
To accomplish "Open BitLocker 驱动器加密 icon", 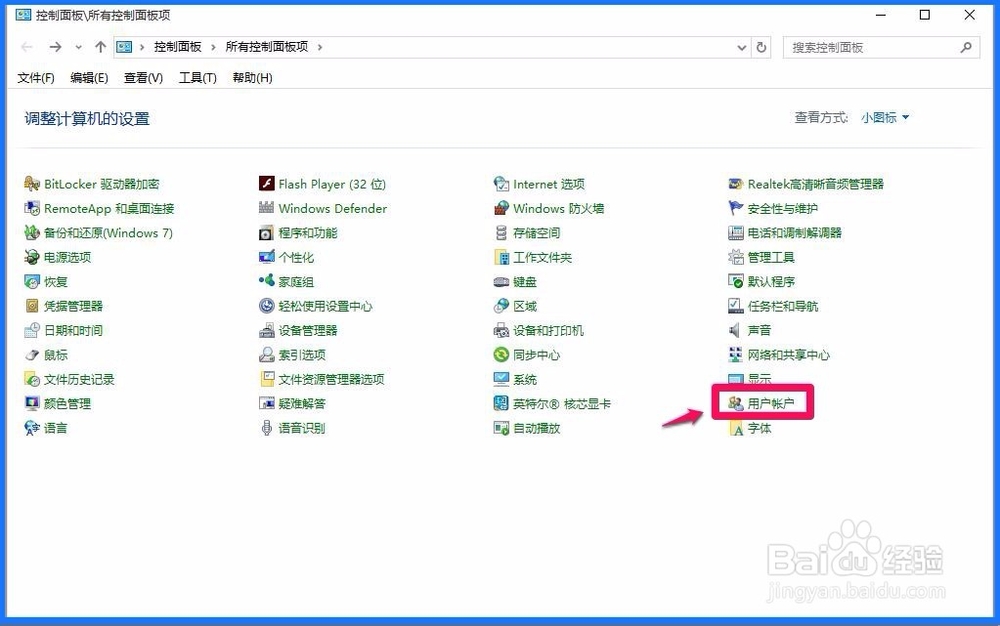I will 32,184.
